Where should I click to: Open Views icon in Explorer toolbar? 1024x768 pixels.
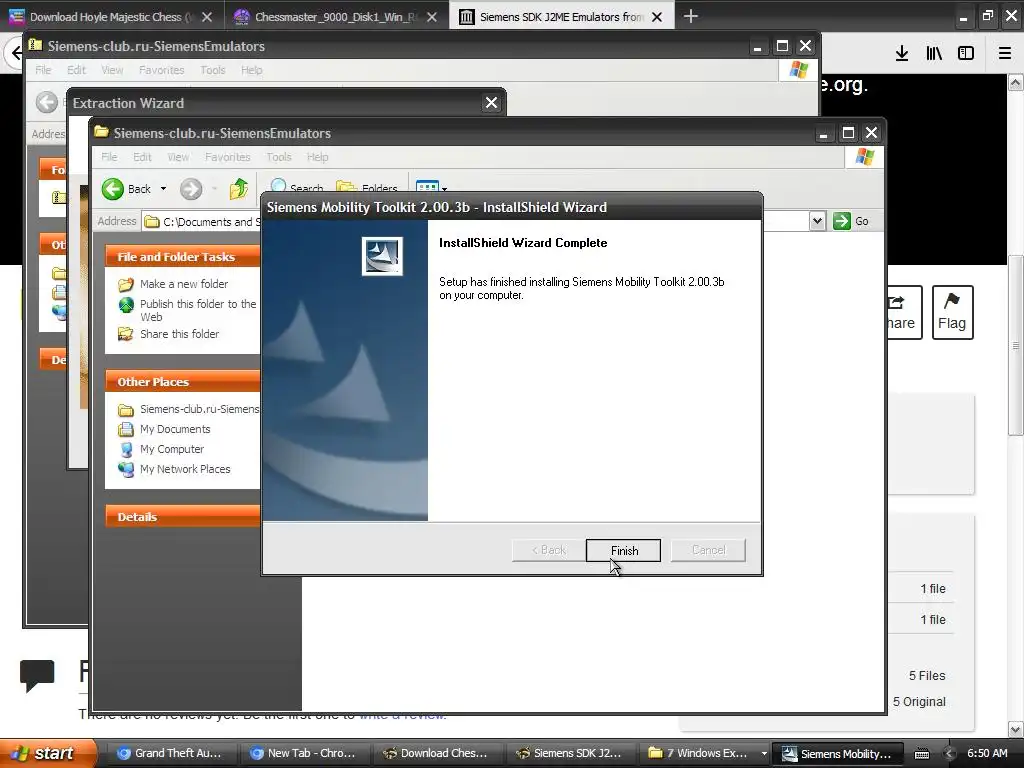(x=427, y=187)
